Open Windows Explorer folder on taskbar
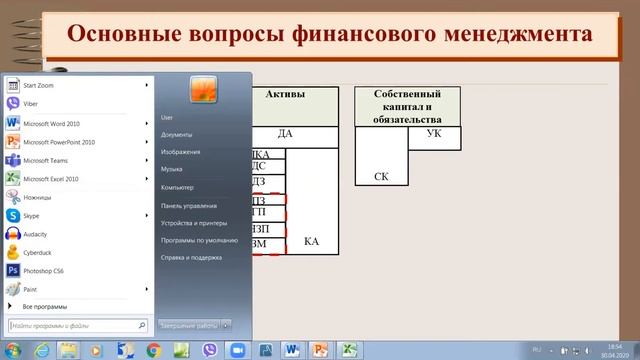The height and width of the screenshot is (360, 640). [68, 351]
